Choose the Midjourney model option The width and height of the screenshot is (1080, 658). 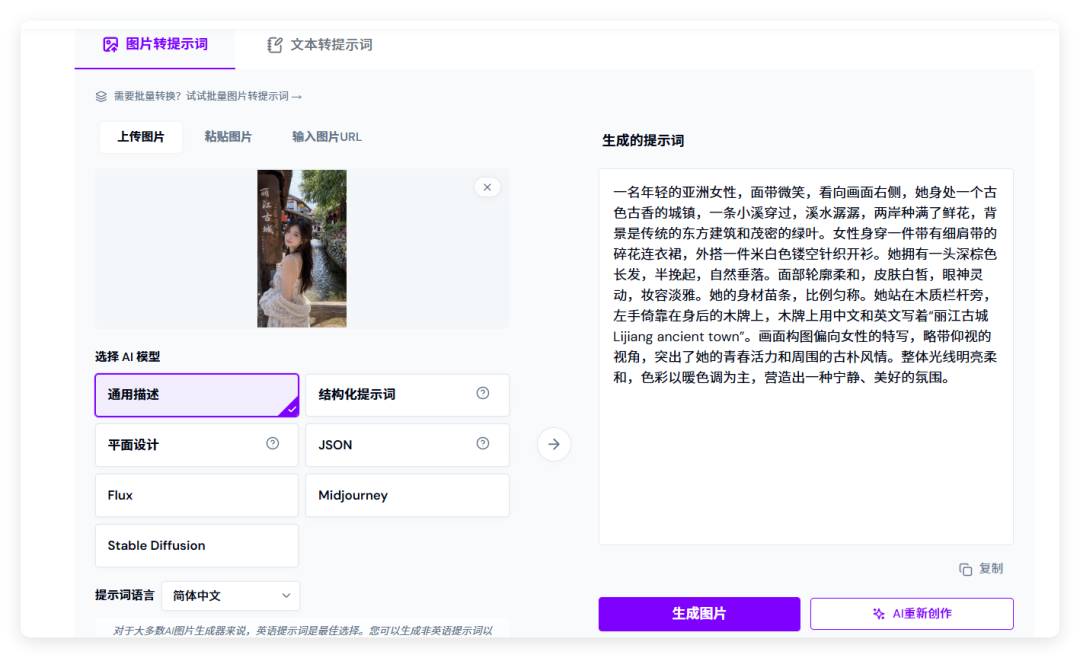[407, 495]
